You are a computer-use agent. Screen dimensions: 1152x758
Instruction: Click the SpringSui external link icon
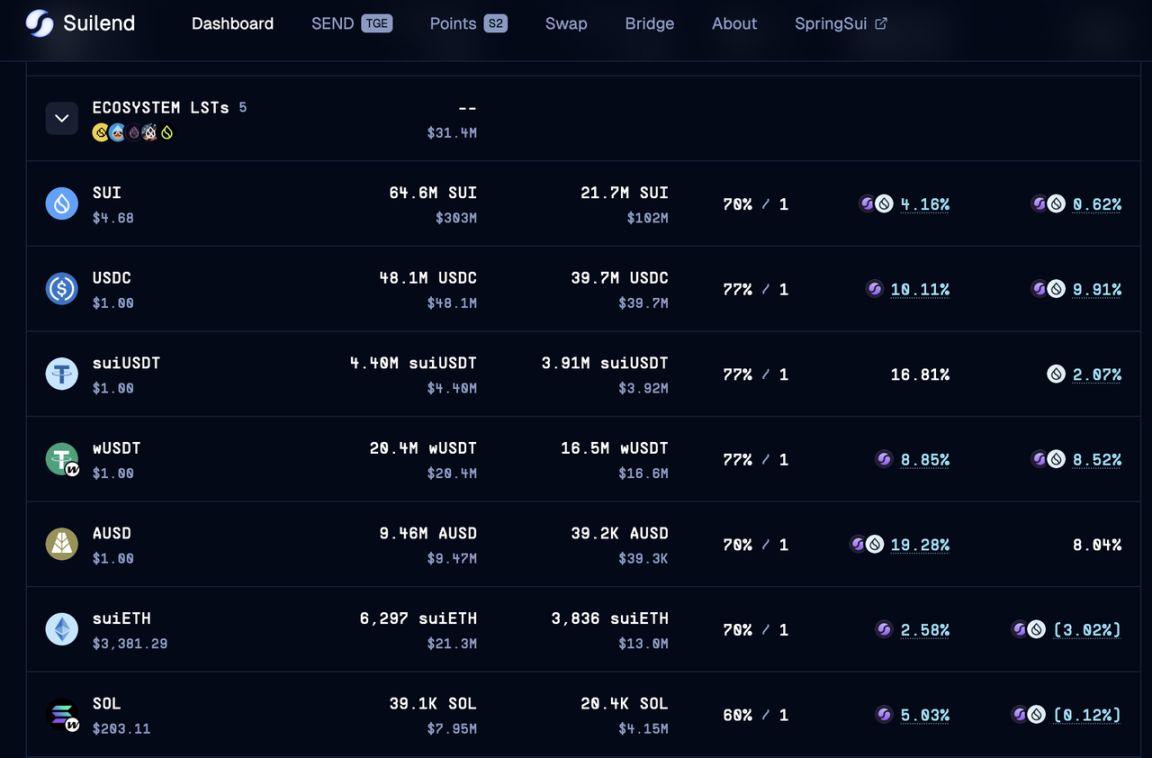point(881,23)
